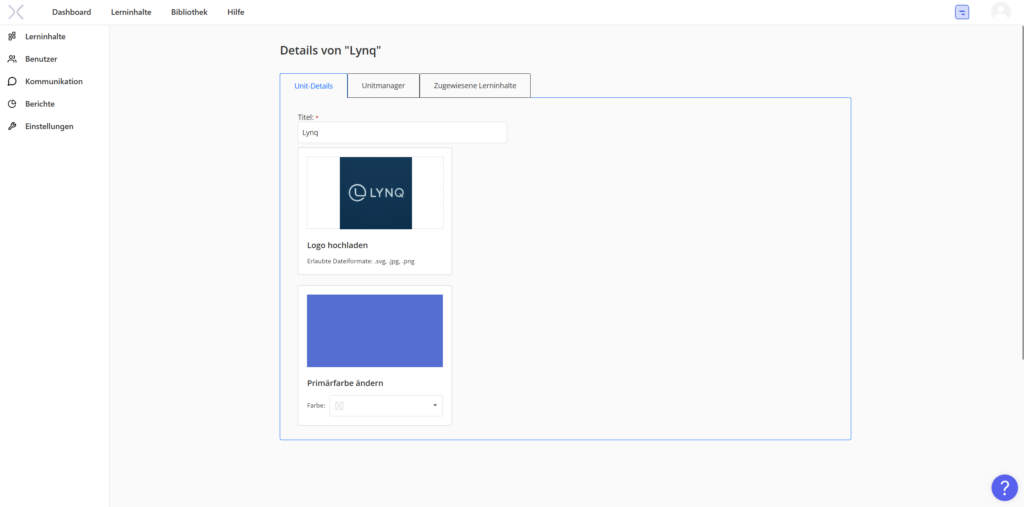Open the user profile avatar

[1000, 12]
